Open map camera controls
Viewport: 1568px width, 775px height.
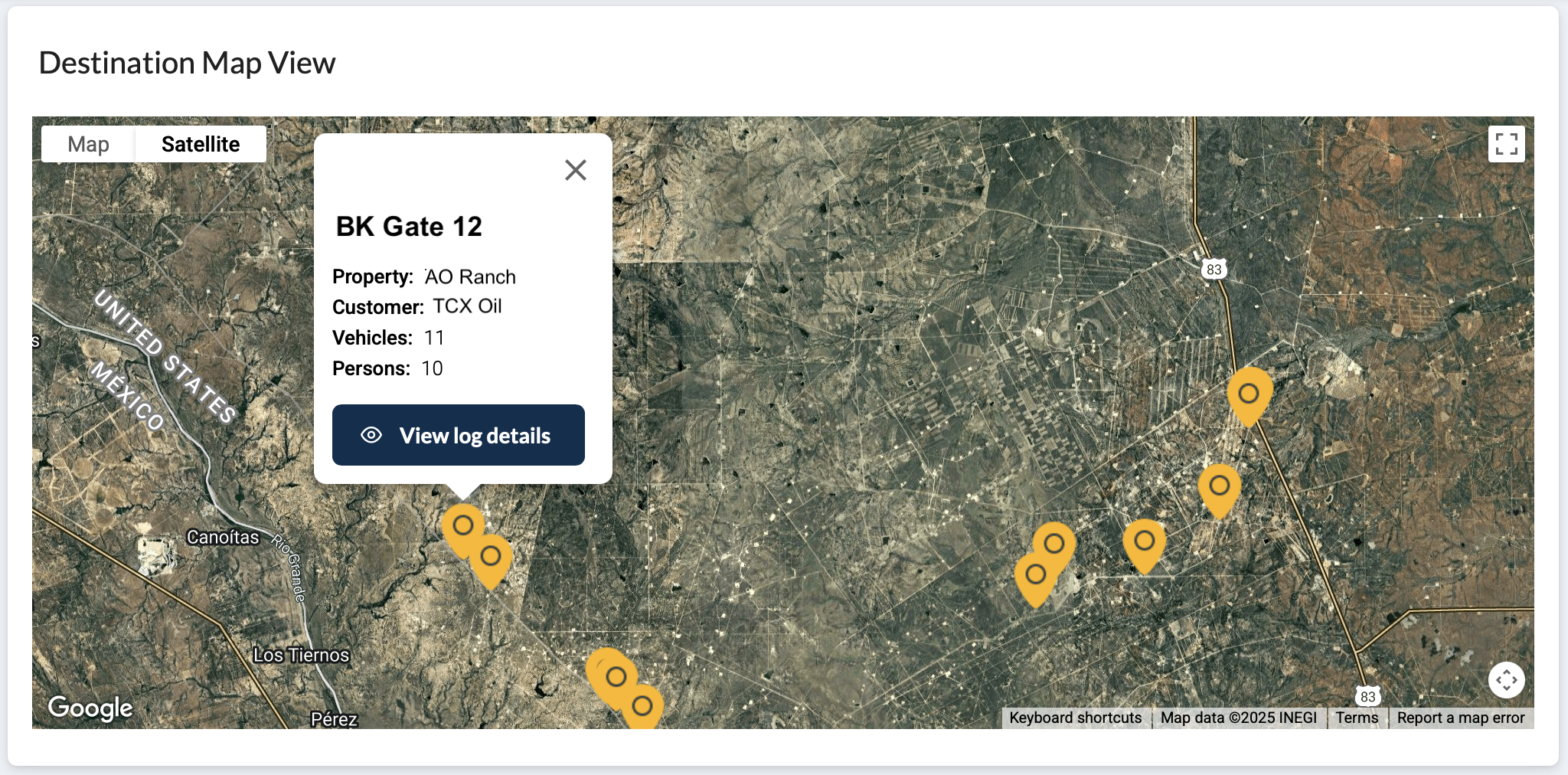(x=1506, y=680)
